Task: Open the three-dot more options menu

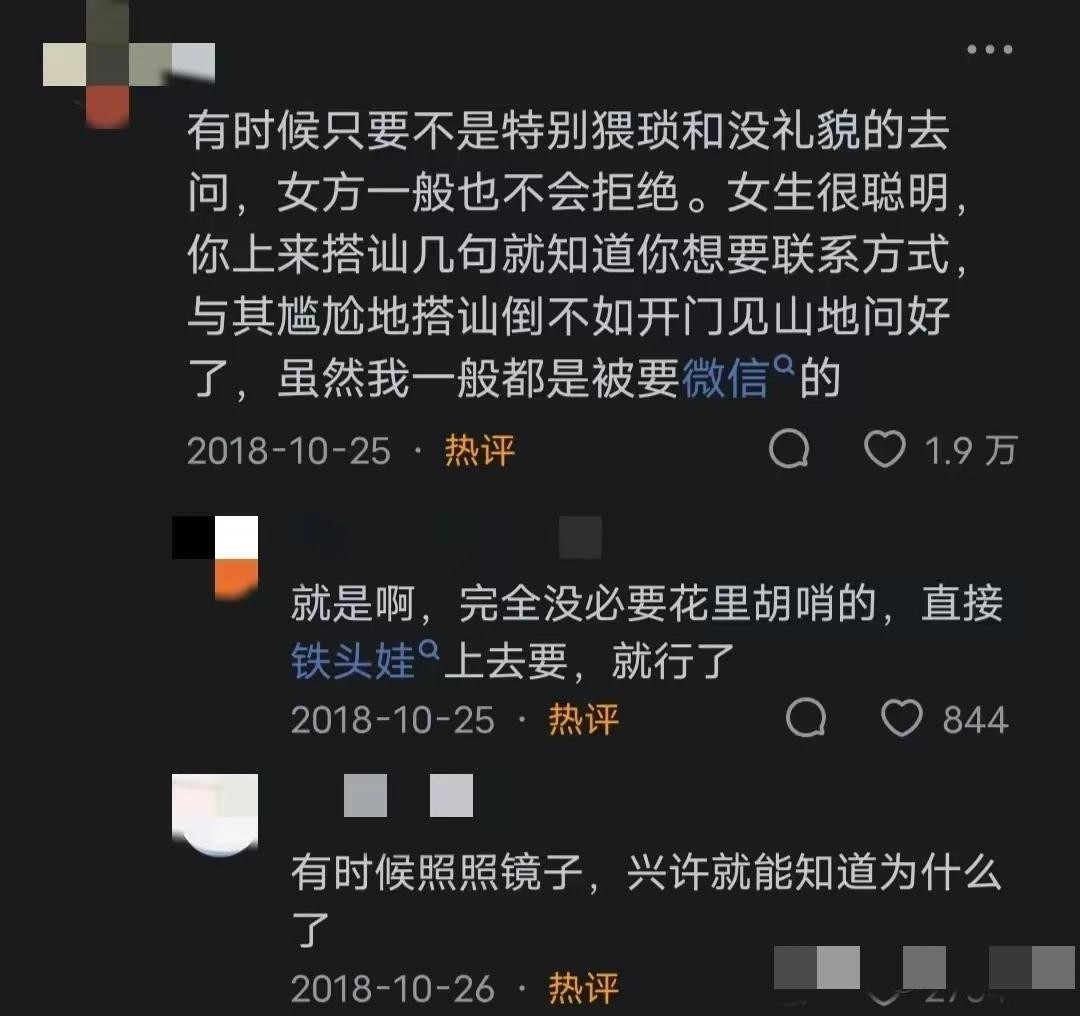Action: click(x=989, y=49)
